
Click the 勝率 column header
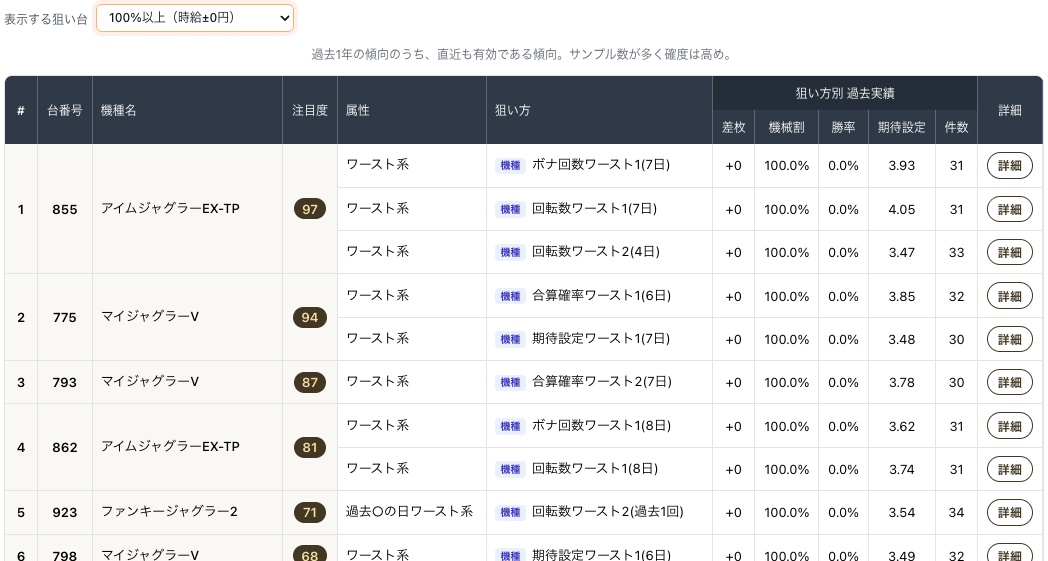(843, 127)
